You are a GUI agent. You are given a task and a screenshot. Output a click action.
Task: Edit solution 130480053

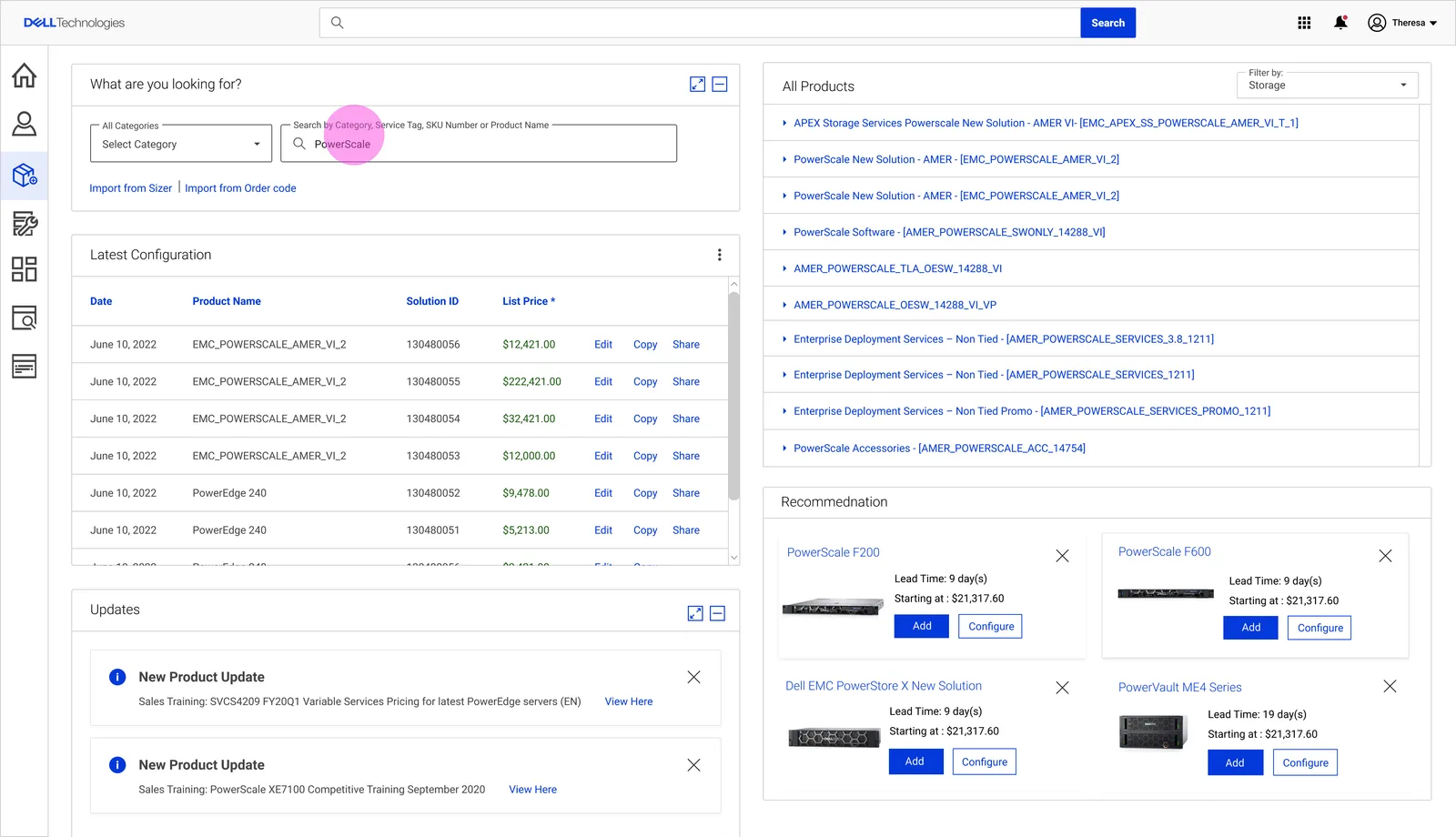pos(603,457)
